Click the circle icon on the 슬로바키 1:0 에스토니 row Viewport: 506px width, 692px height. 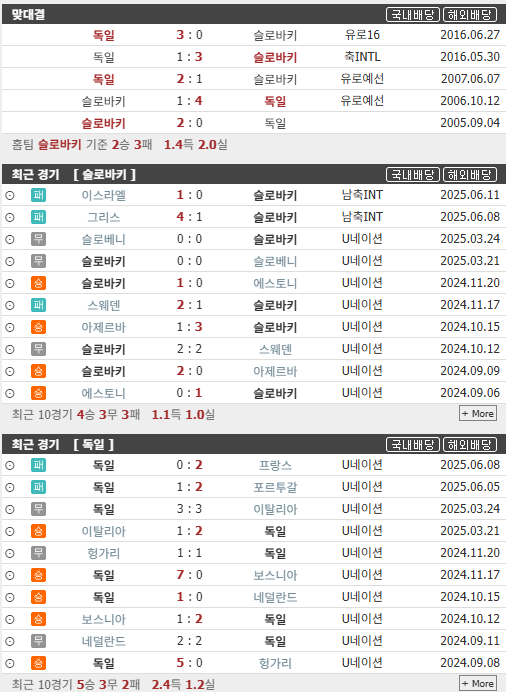pos(10,283)
